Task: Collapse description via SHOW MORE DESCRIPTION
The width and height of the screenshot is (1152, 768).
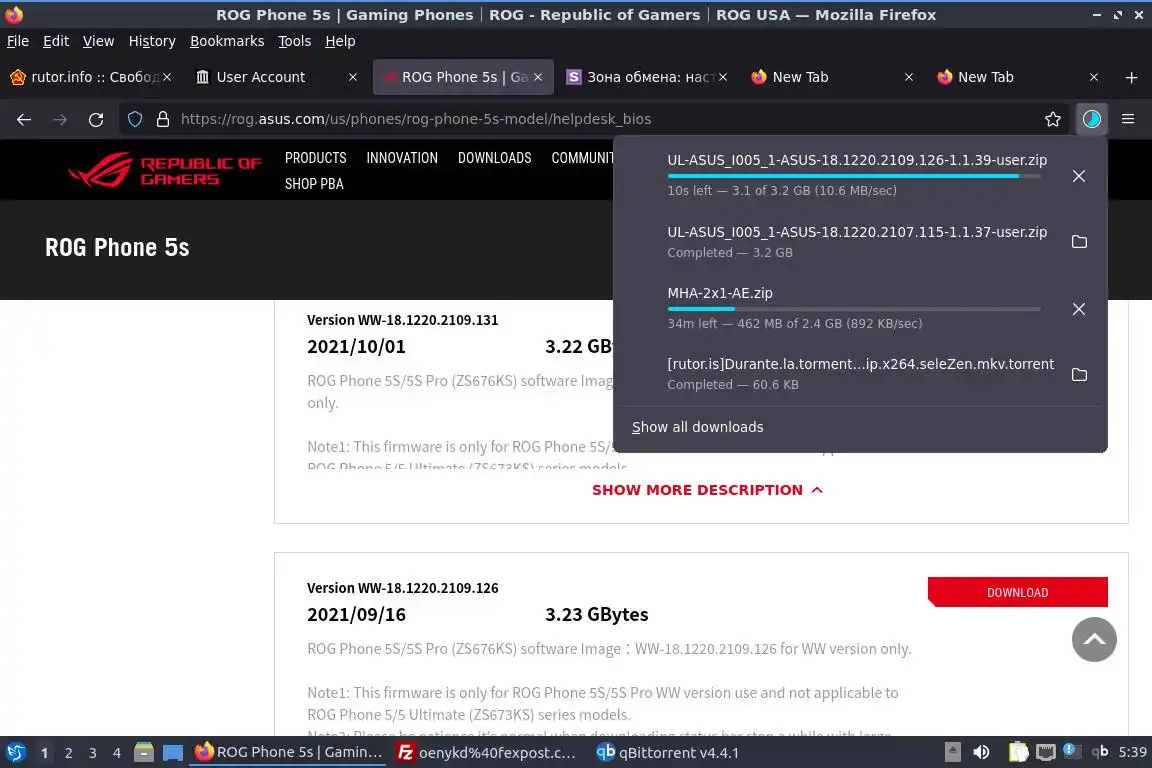Action: [707, 490]
